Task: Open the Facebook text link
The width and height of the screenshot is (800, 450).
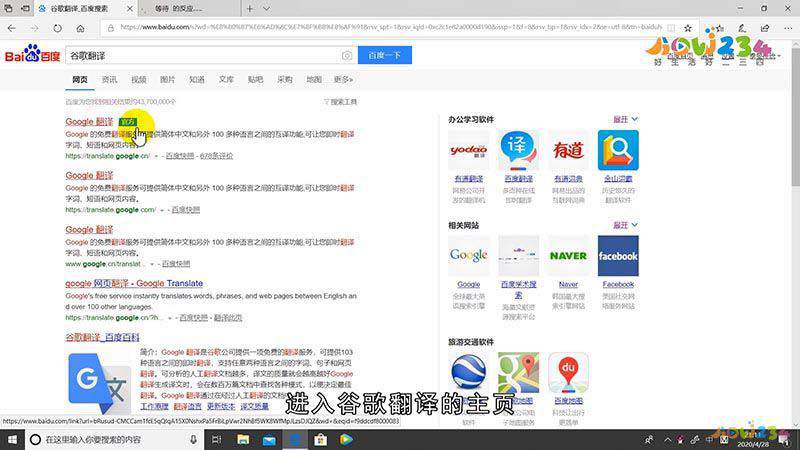Action: (x=618, y=285)
